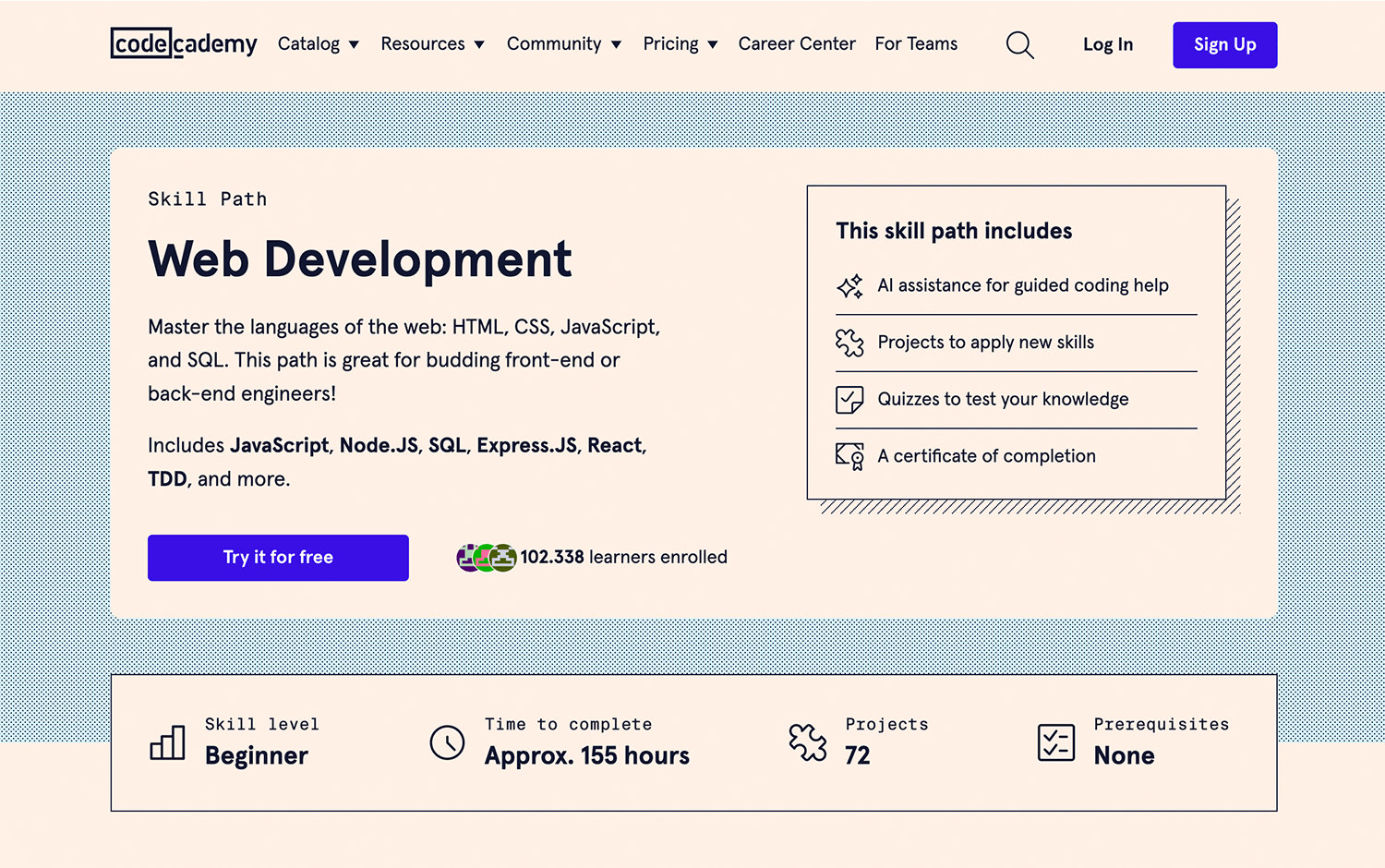Click the prerequisites checklist icon
The height and width of the screenshot is (868, 1385).
1055,742
